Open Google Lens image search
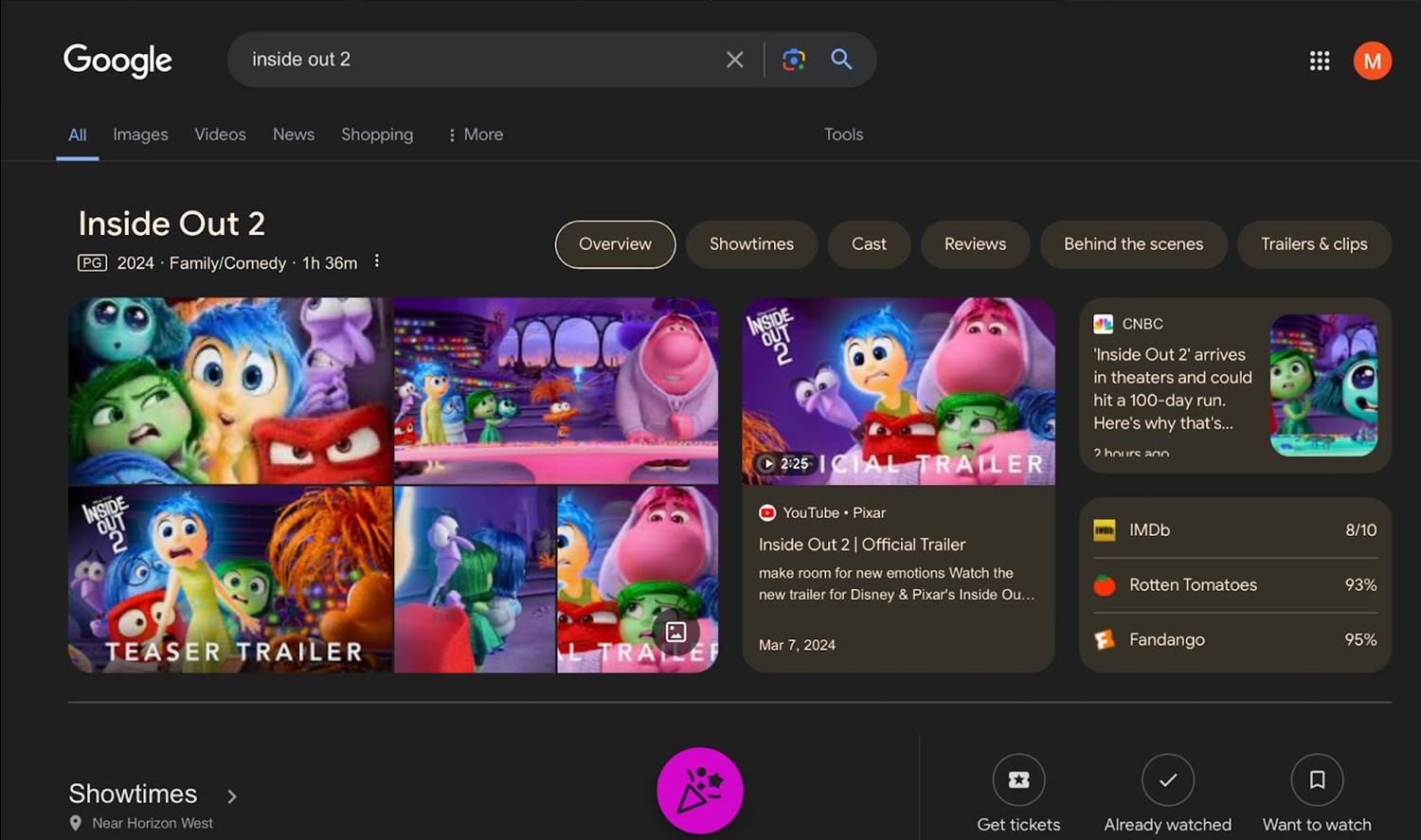1421x840 pixels. (794, 60)
